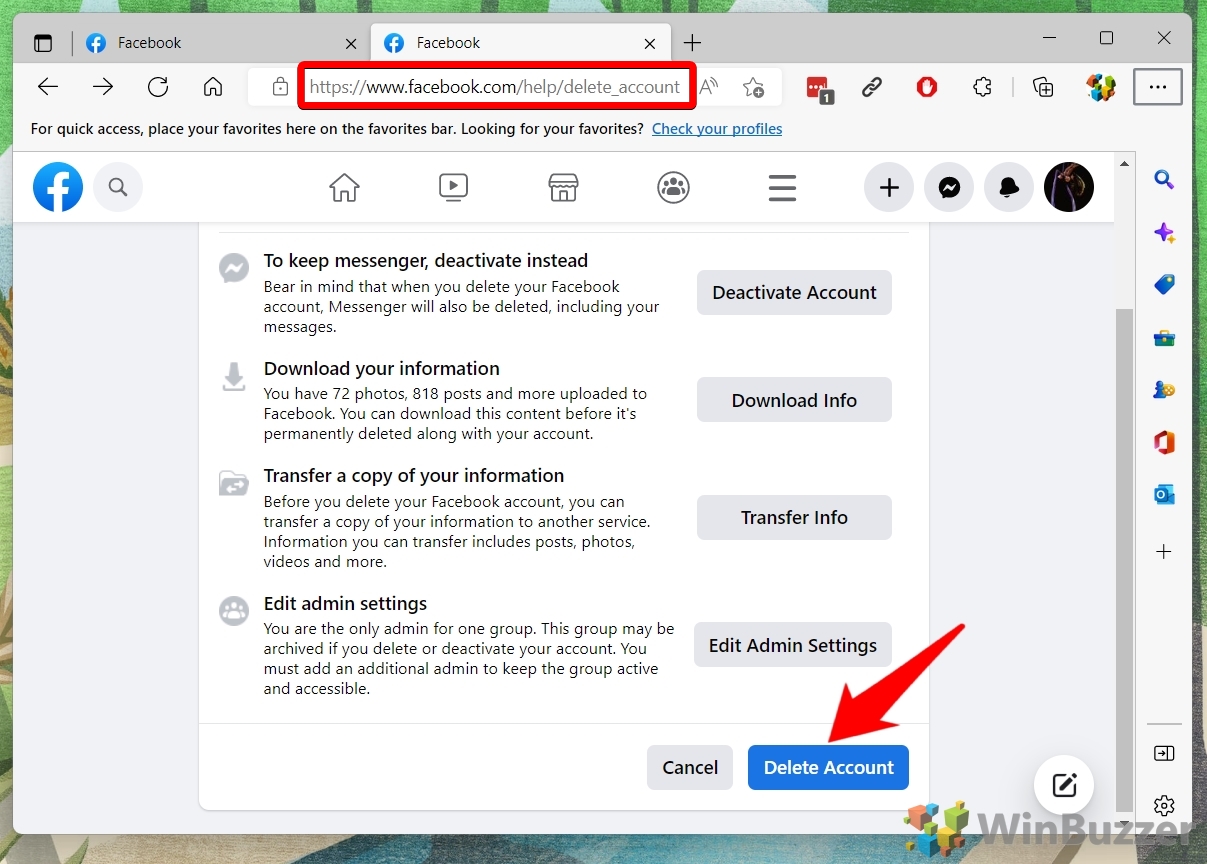Open Deactivate Account option
1207x864 pixels.
click(794, 292)
